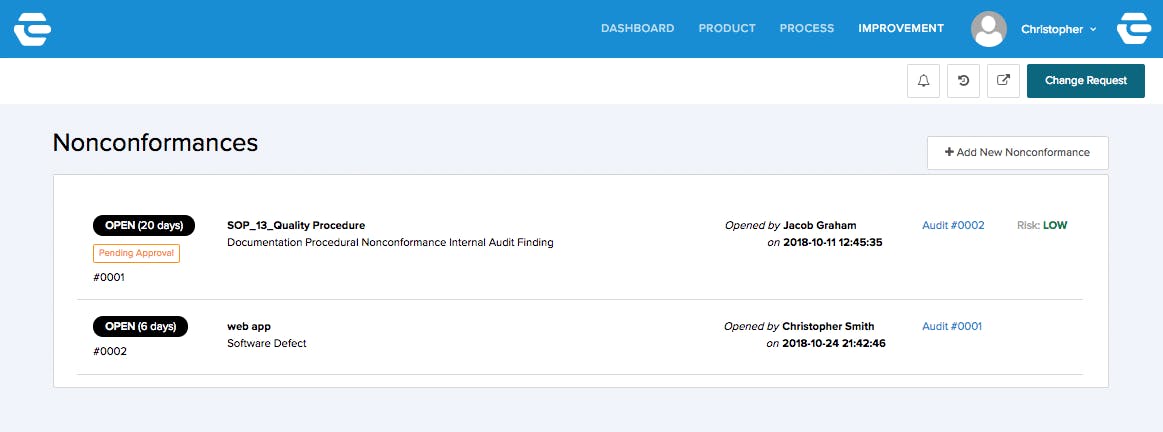This screenshot has width=1163, height=432.
Task: Click the logo icon at top left
Action: pos(32,29)
